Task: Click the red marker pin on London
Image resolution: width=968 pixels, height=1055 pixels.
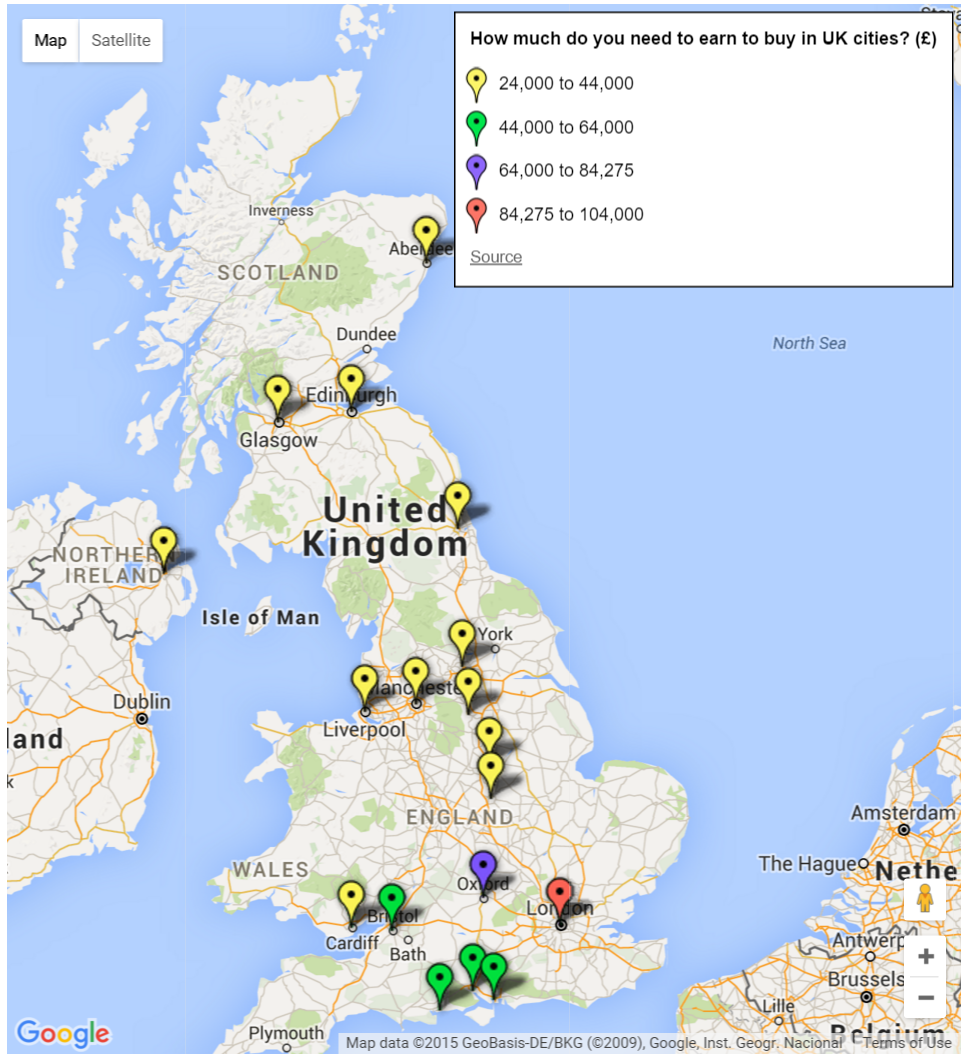Action: pyautogui.click(x=559, y=894)
